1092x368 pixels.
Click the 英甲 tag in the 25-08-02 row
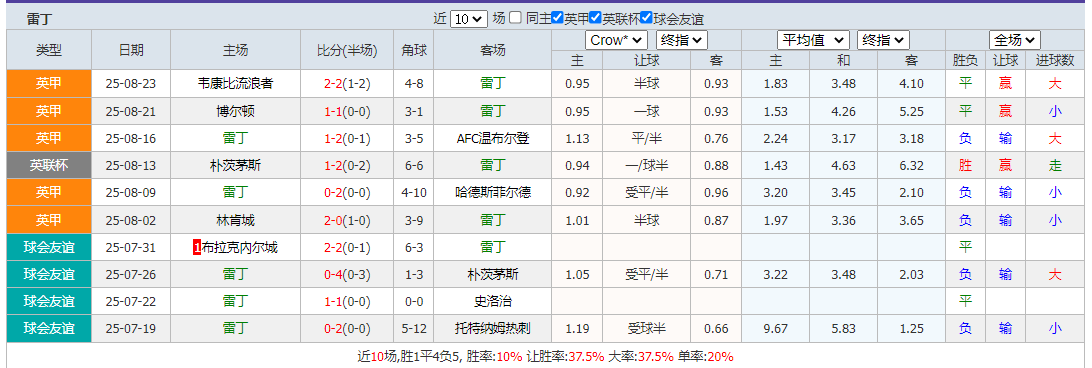(x=49, y=220)
